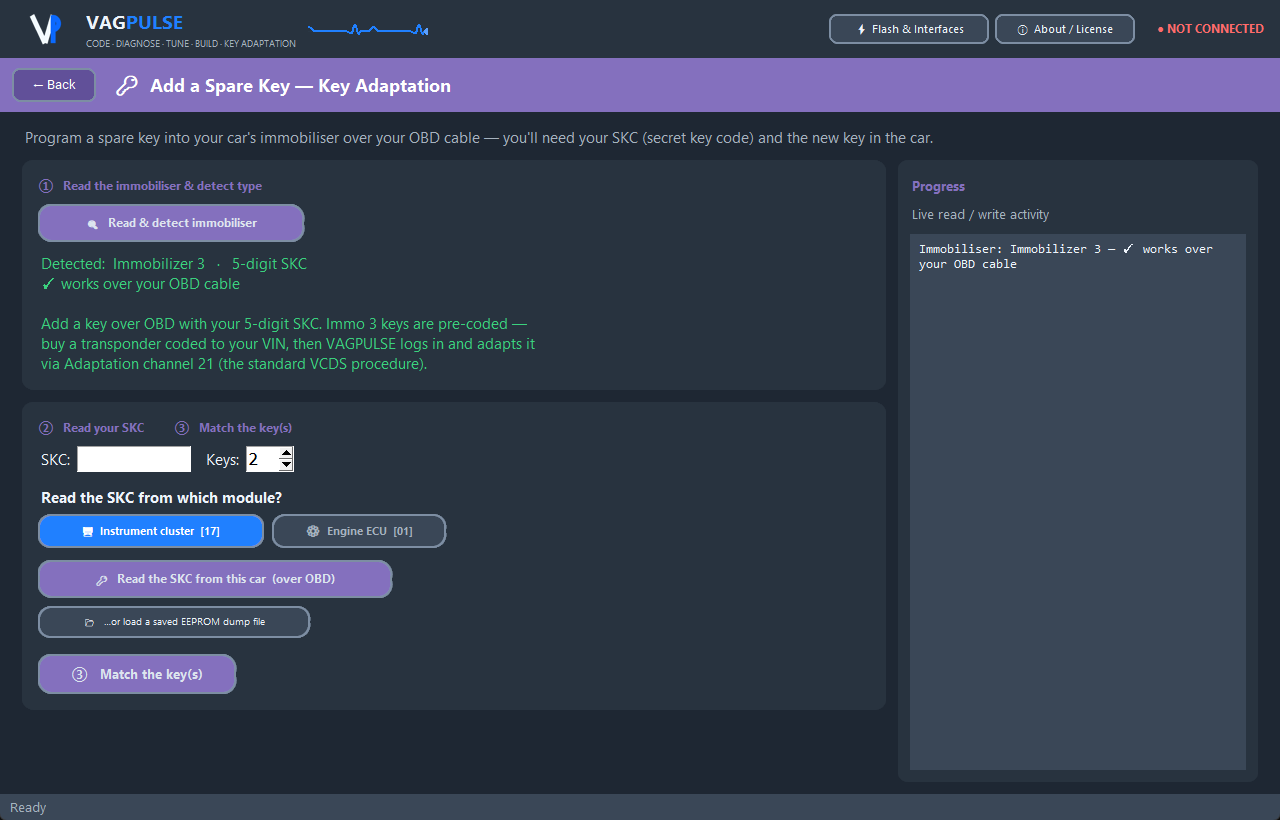
Task: Click the NOT CONNECTED status indicator
Action: (1210, 29)
